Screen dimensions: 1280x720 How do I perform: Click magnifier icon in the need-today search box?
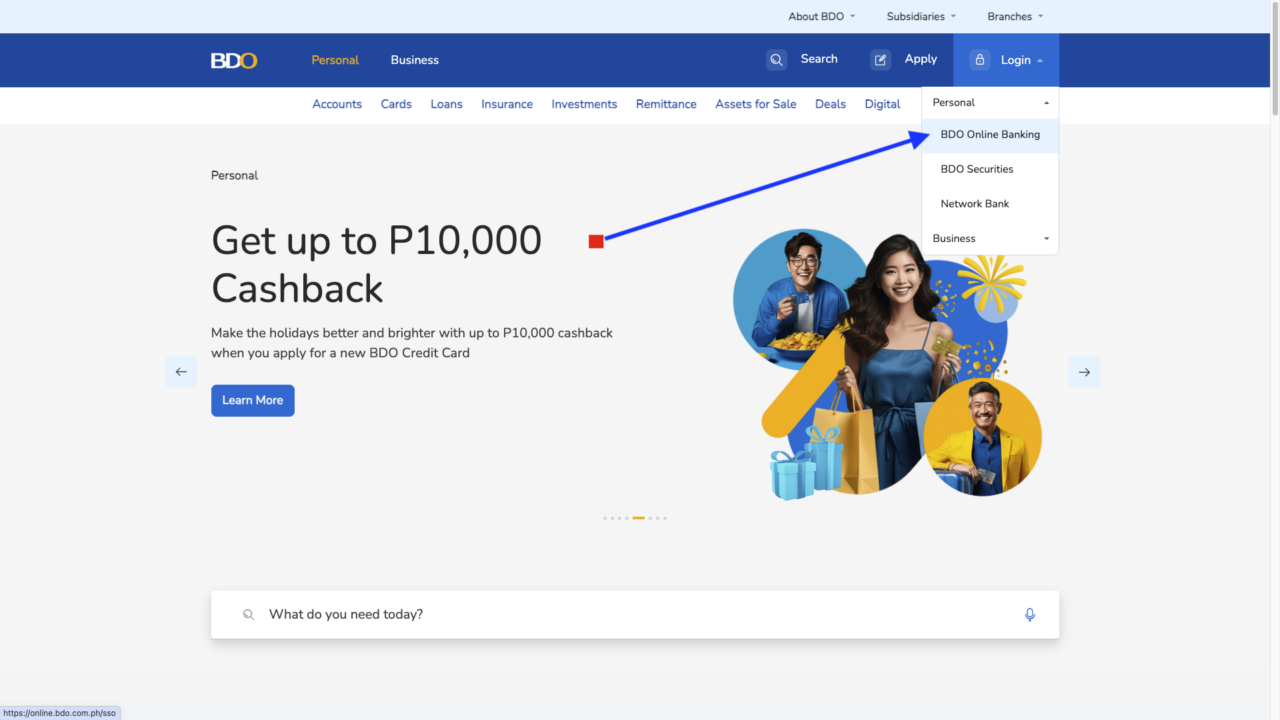(249, 615)
